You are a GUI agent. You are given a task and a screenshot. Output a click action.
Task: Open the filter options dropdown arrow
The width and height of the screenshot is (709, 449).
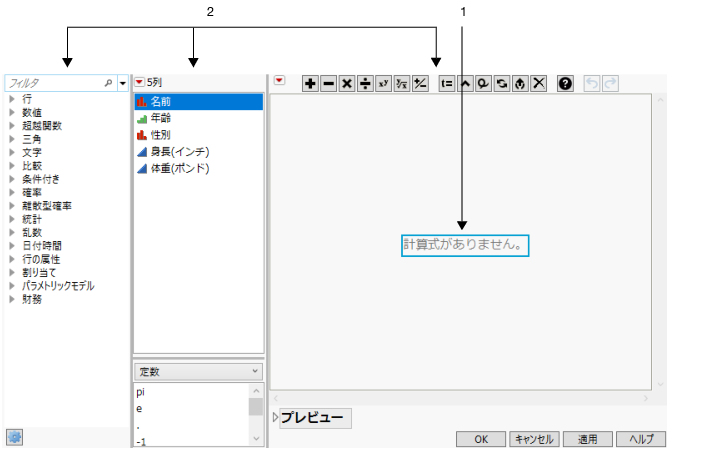point(123,83)
